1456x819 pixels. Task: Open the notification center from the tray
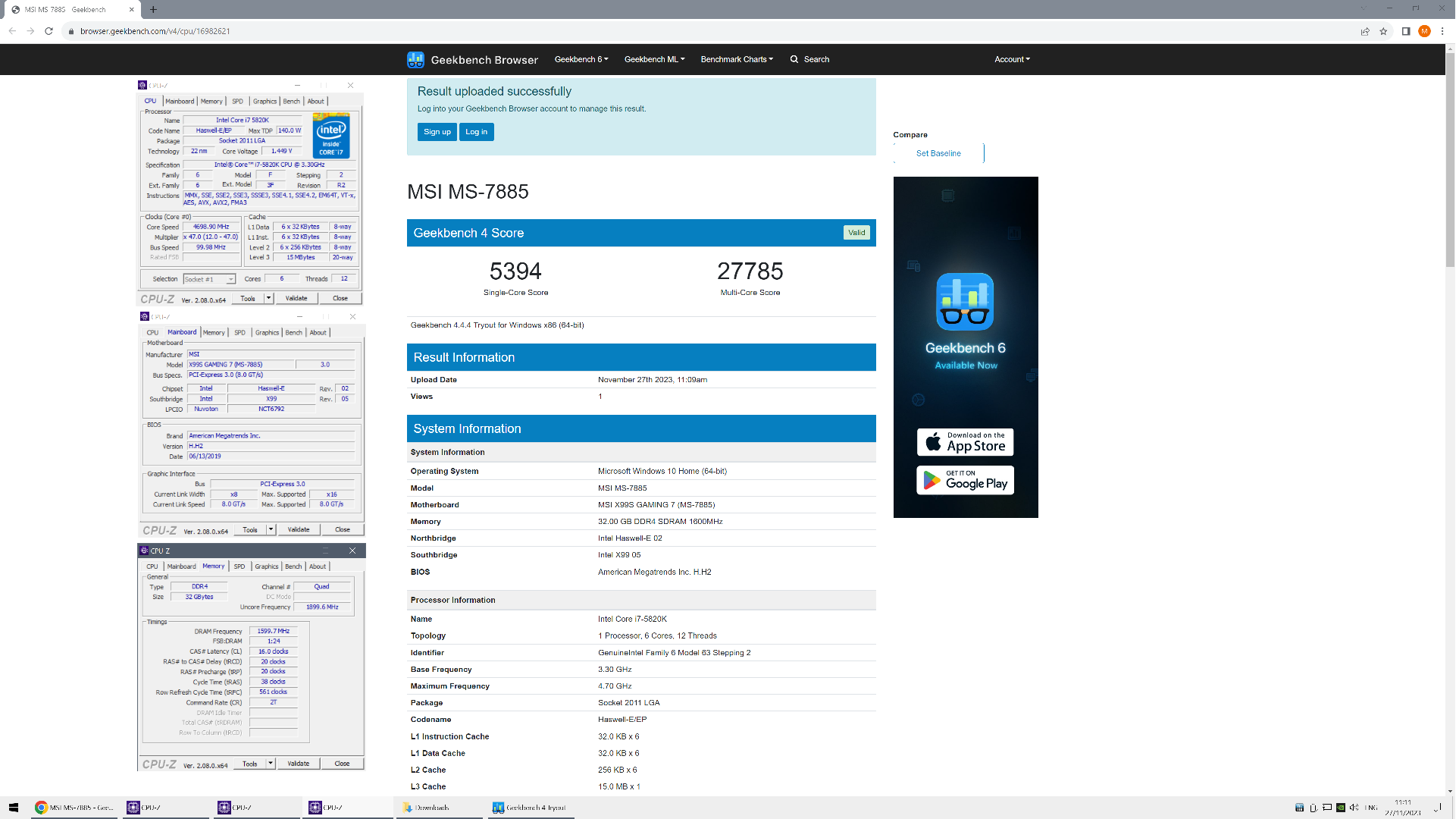pos(1437,808)
